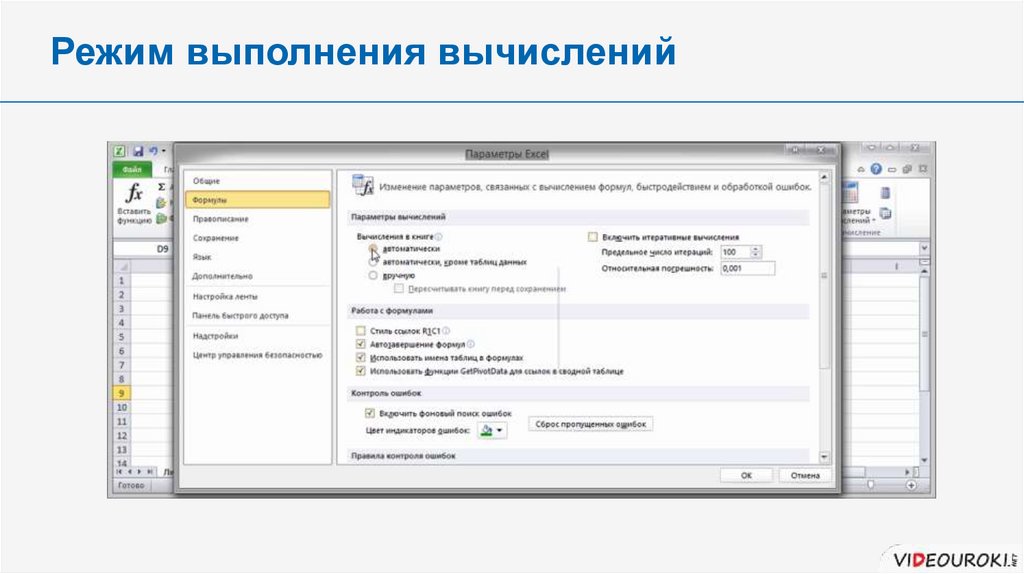Toggle 'Включить фоновый поиск ошибок' checkbox

click(x=370, y=413)
